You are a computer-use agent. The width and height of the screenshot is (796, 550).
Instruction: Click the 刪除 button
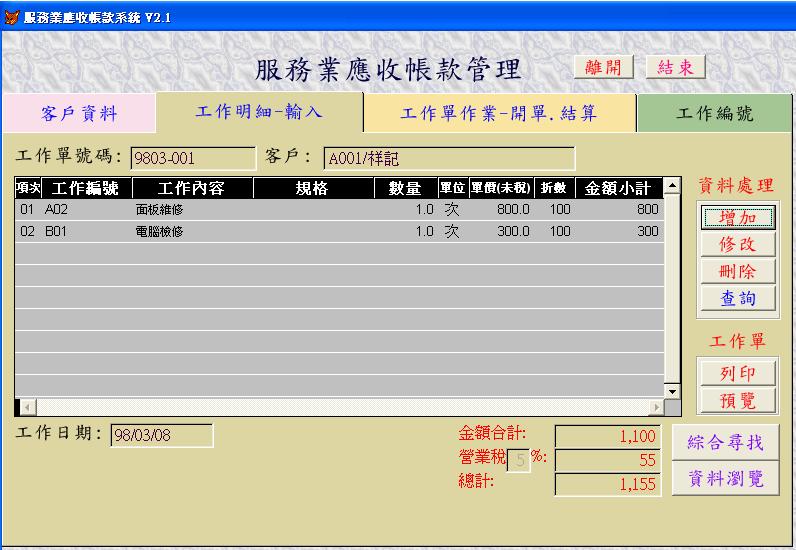[738, 272]
